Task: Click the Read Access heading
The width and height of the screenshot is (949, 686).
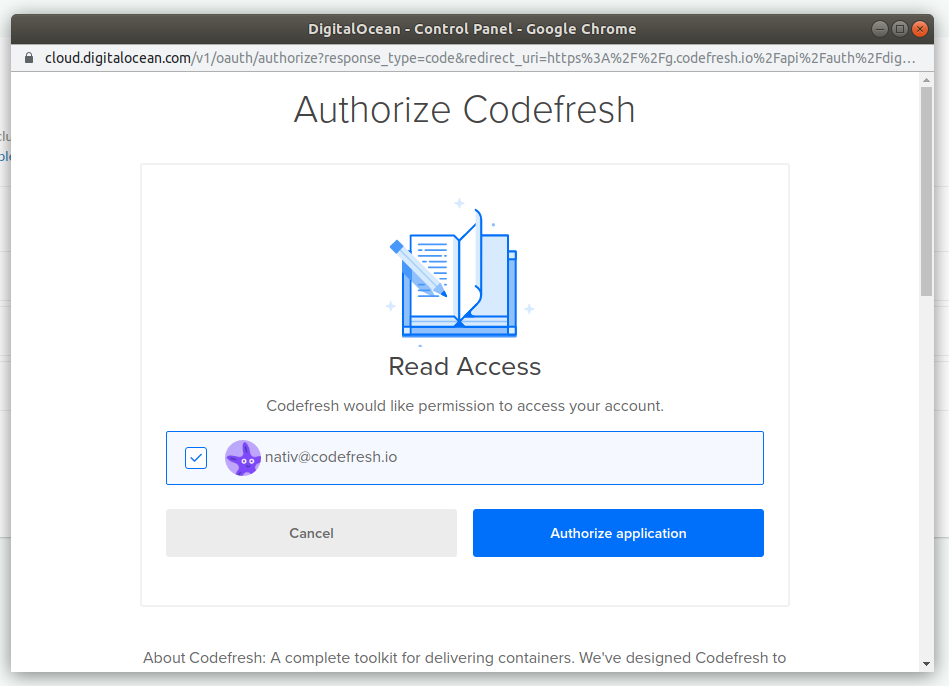Action: pos(464,366)
